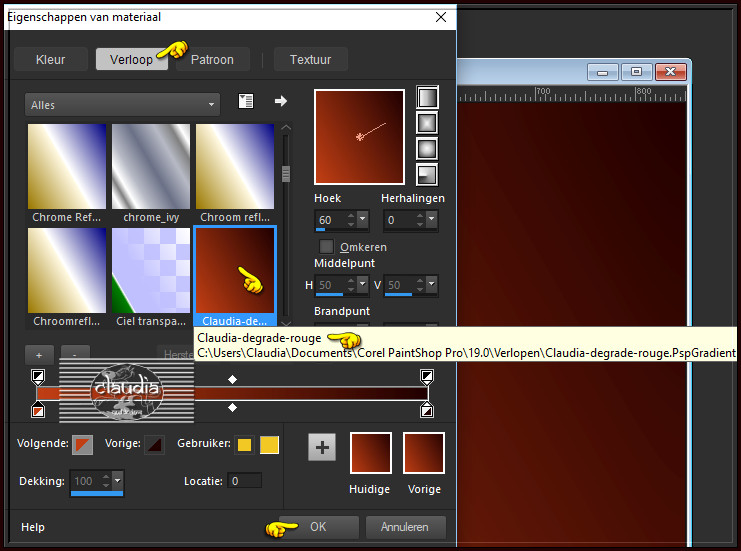
Task: Click the gradient list scroll up arrow
Action: coord(285,128)
